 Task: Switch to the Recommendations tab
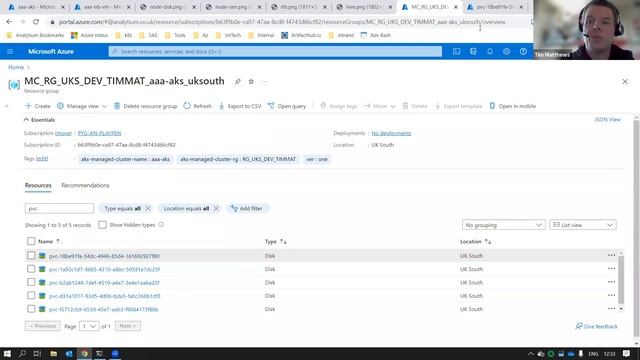coord(85,185)
